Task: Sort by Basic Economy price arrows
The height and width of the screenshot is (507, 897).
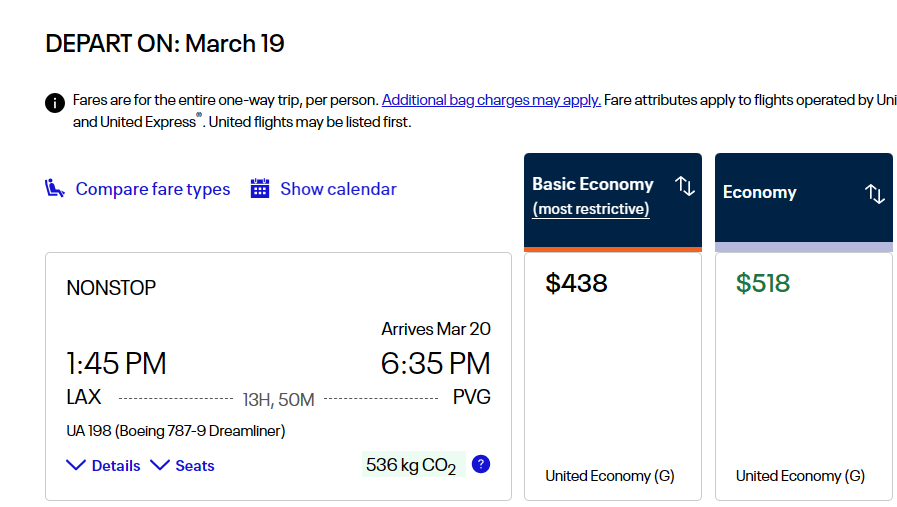Action: click(x=685, y=186)
